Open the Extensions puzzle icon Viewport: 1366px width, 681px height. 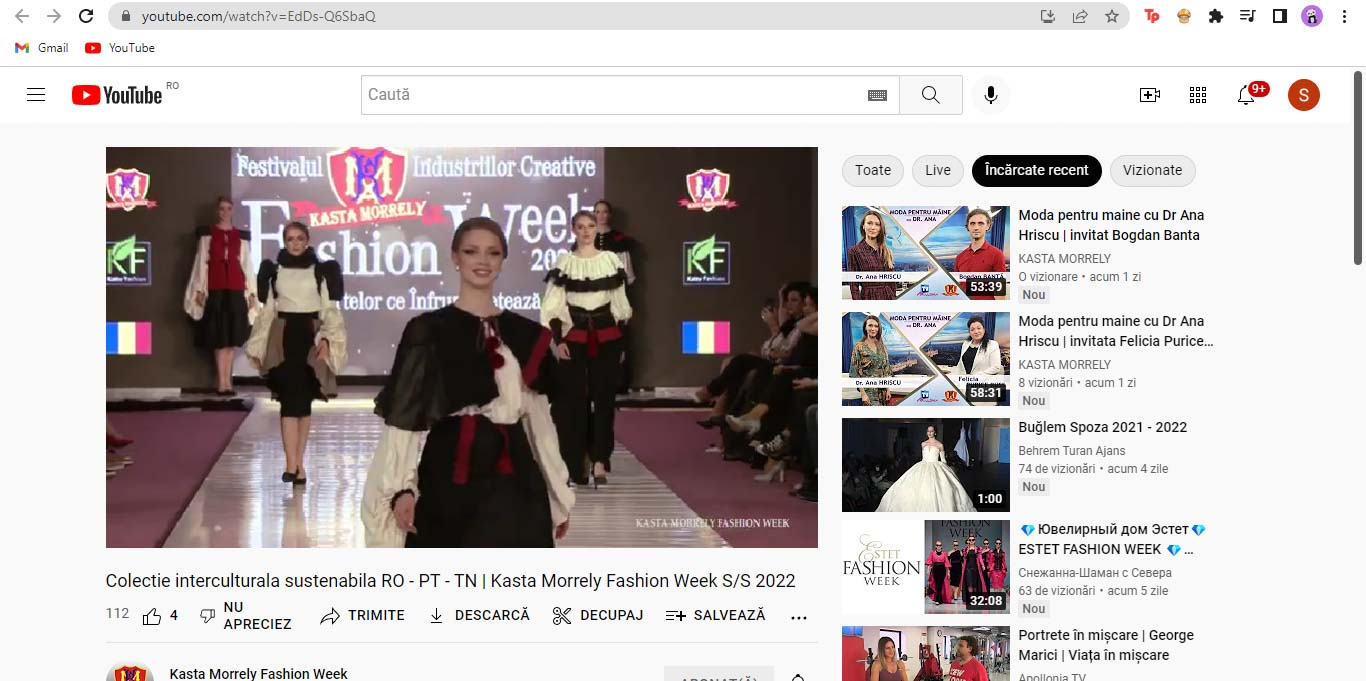click(1216, 16)
